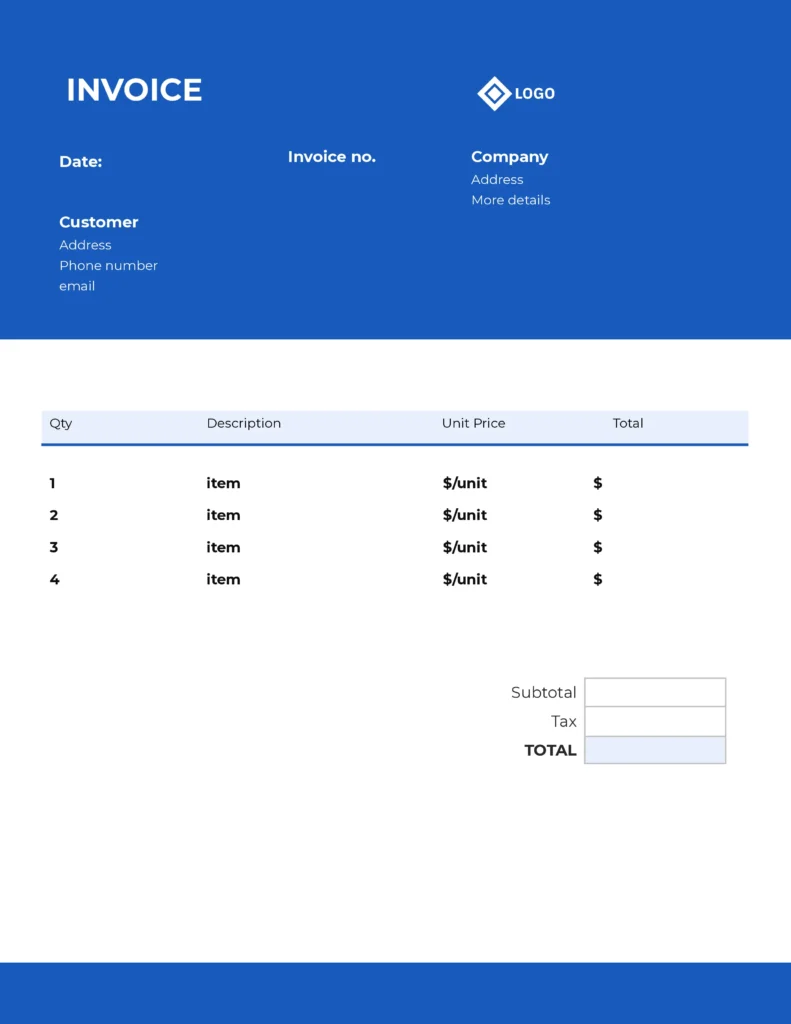The width and height of the screenshot is (791, 1024).
Task: Click the Company heading
Action: pos(509,157)
